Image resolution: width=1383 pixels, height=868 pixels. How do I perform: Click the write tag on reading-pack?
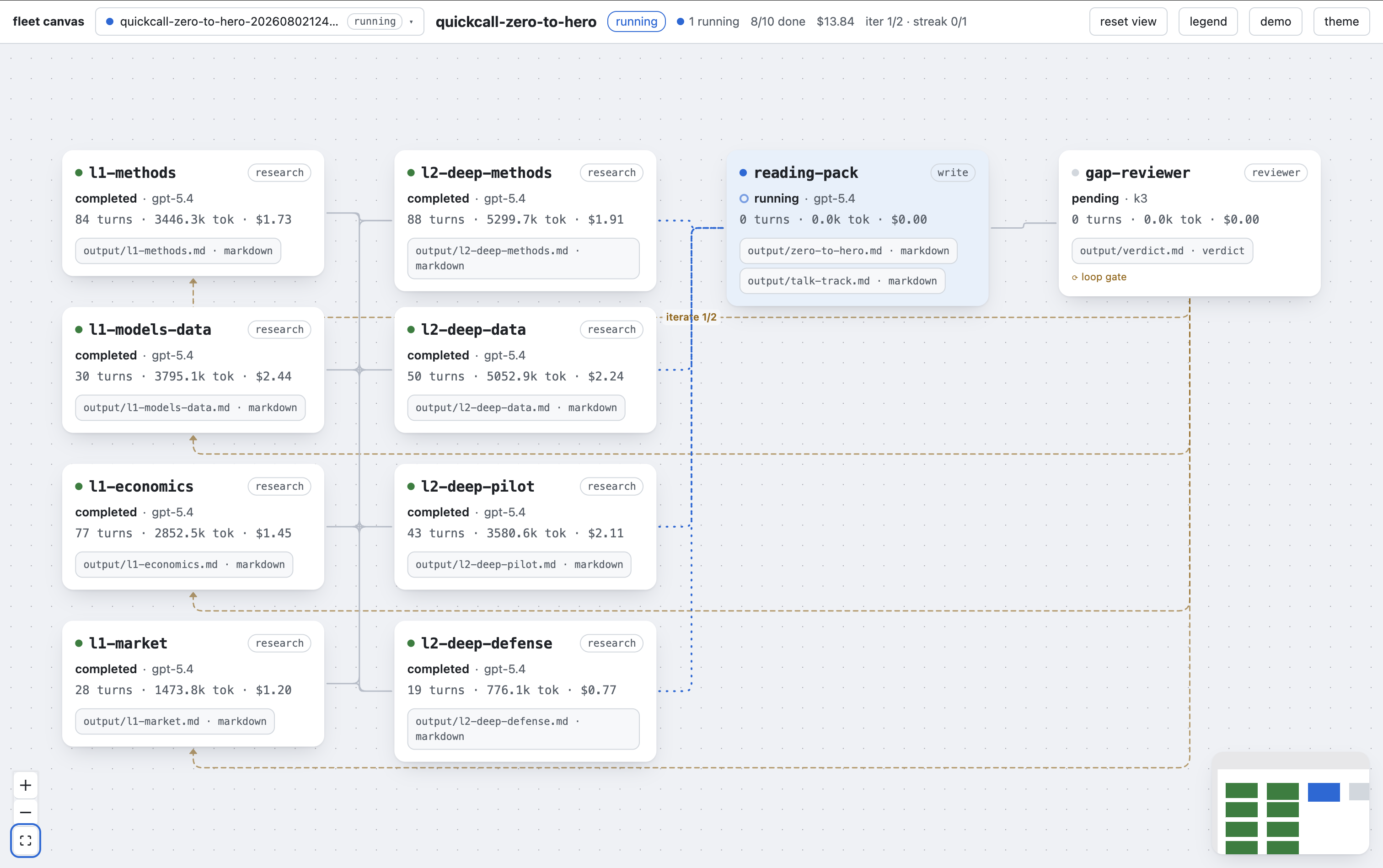pyautogui.click(x=953, y=173)
